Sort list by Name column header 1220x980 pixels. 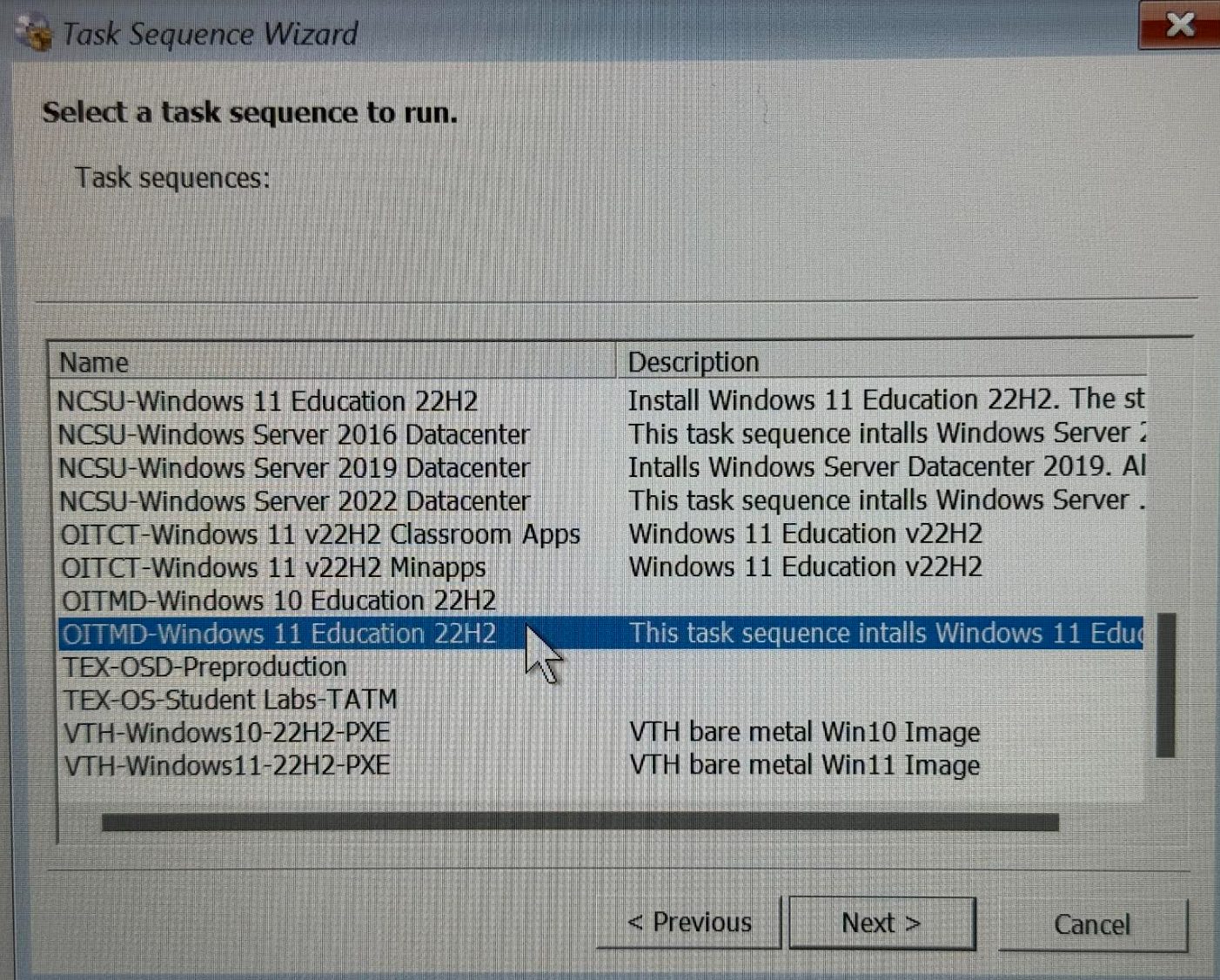click(x=331, y=362)
